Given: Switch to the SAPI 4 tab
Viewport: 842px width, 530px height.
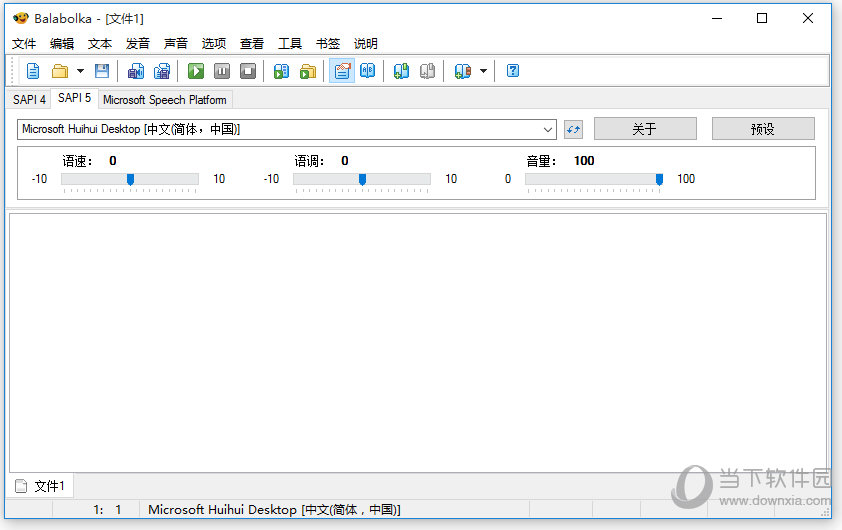Looking at the screenshot, I should [x=29, y=99].
